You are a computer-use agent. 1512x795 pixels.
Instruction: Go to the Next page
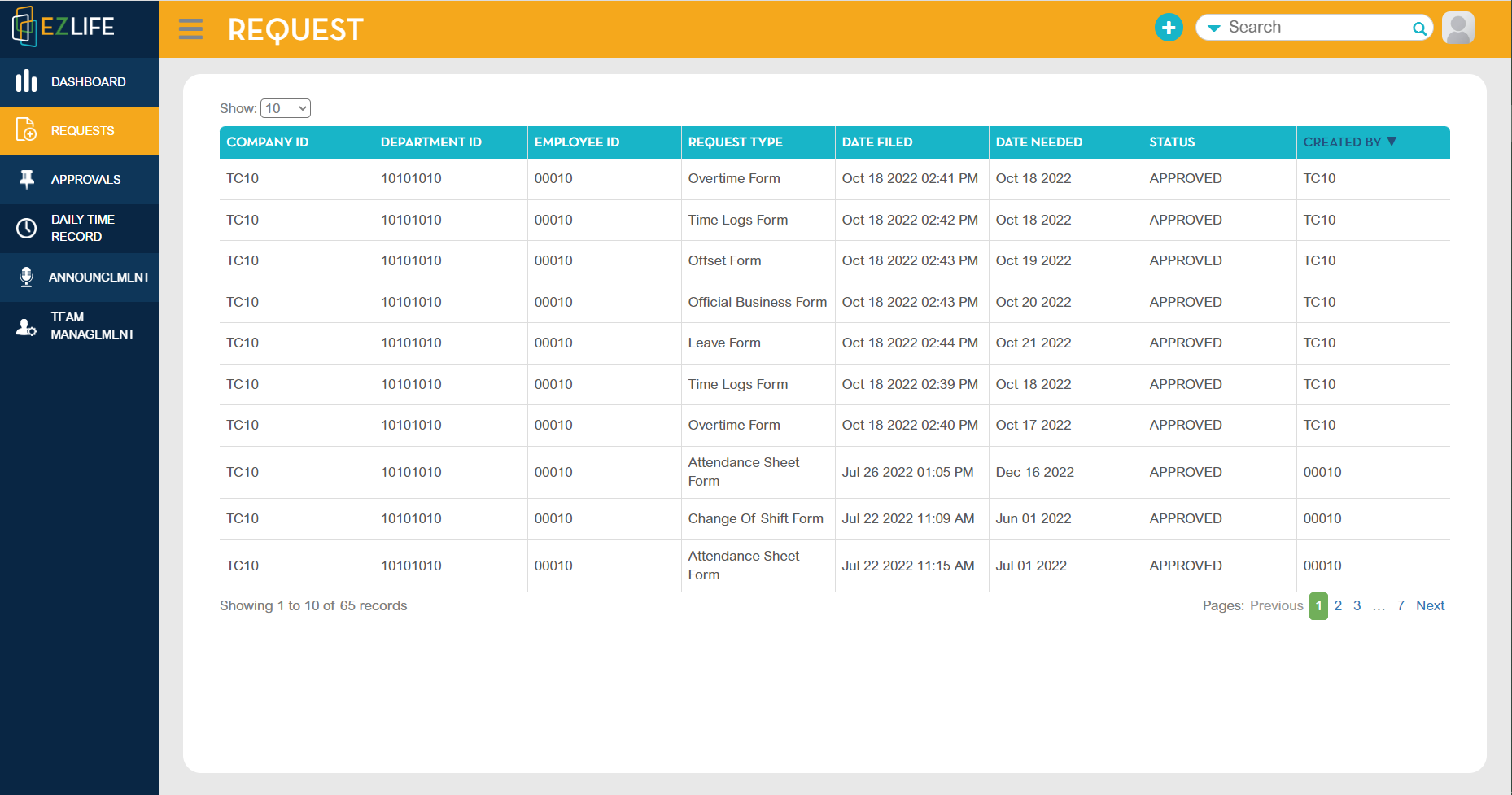(x=1430, y=605)
